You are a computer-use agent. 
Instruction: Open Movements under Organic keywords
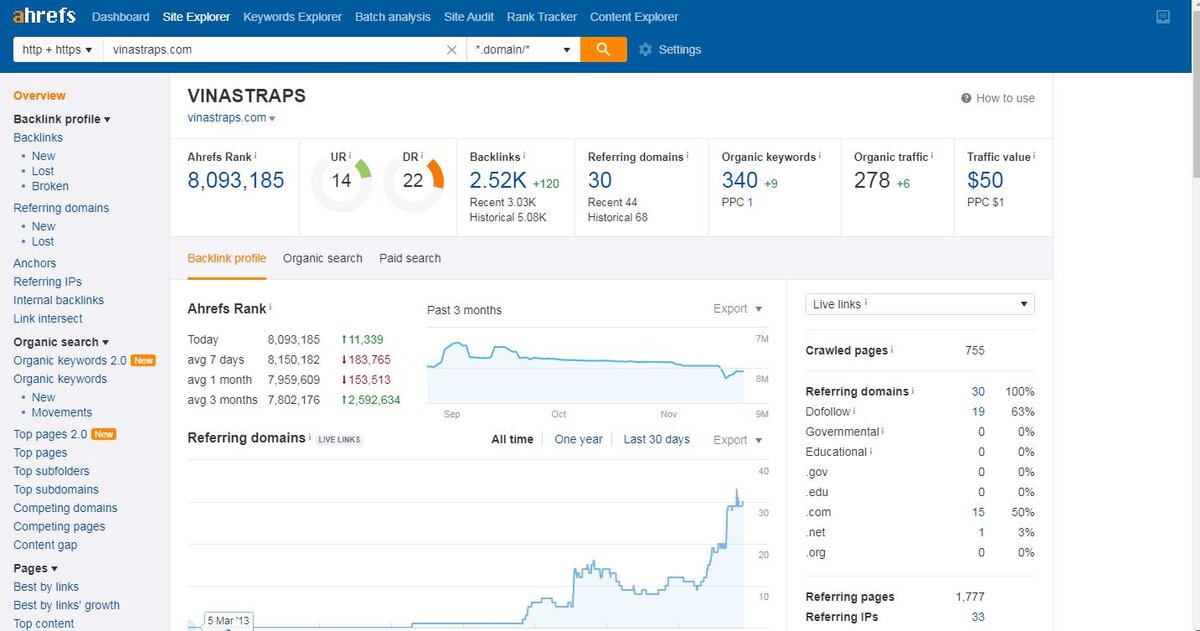coord(62,412)
